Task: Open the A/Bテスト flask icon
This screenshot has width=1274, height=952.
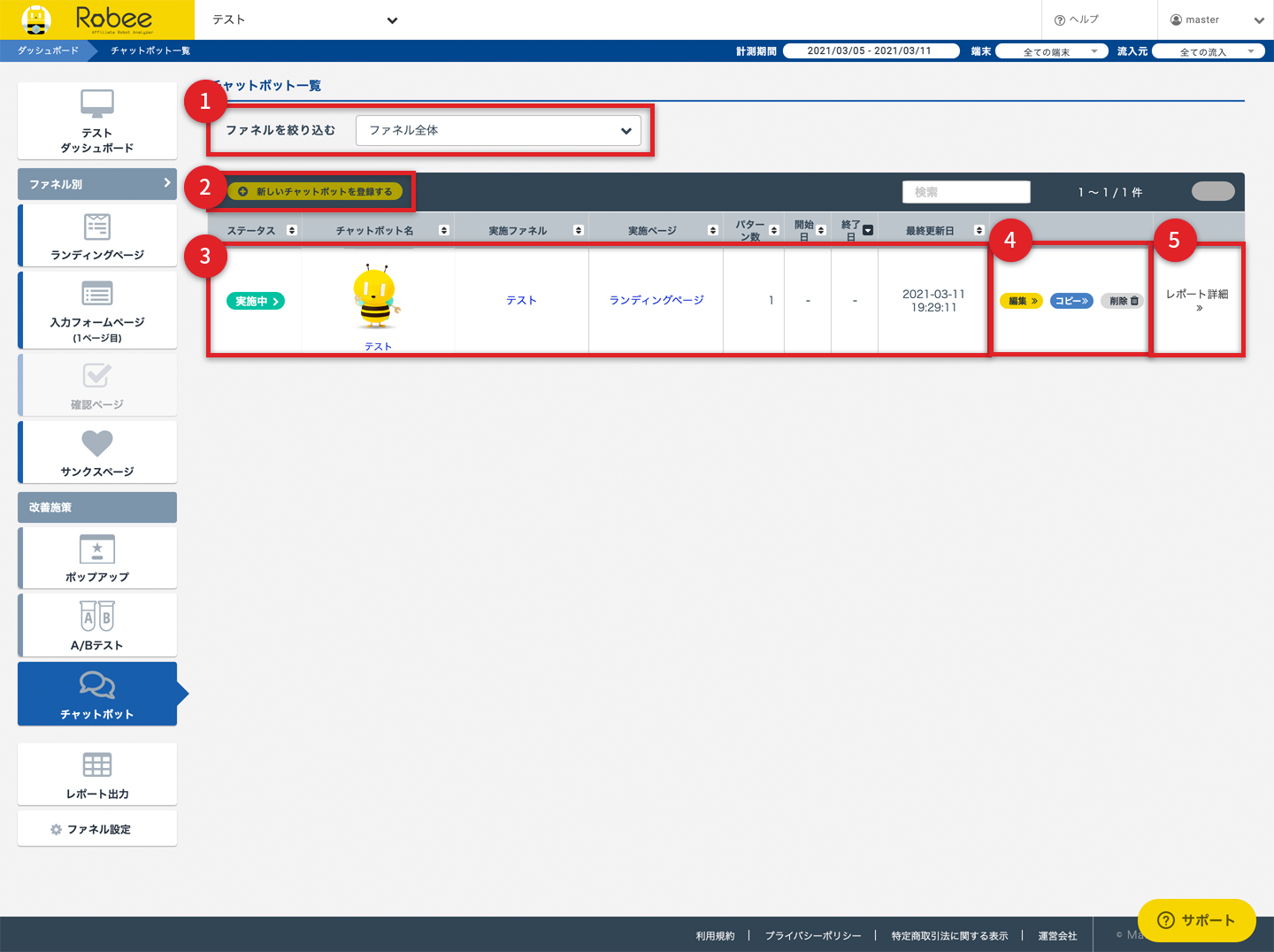Action: 97,617
